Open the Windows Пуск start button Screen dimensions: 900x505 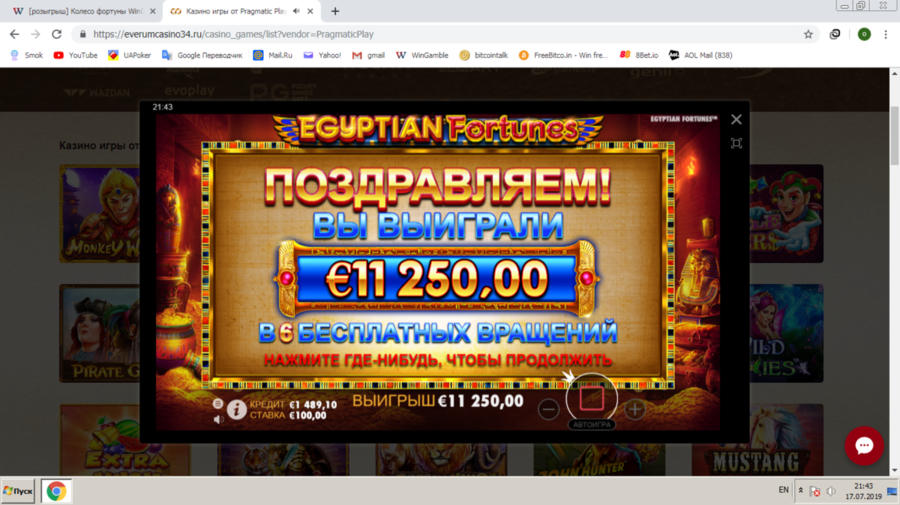(18, 491)
